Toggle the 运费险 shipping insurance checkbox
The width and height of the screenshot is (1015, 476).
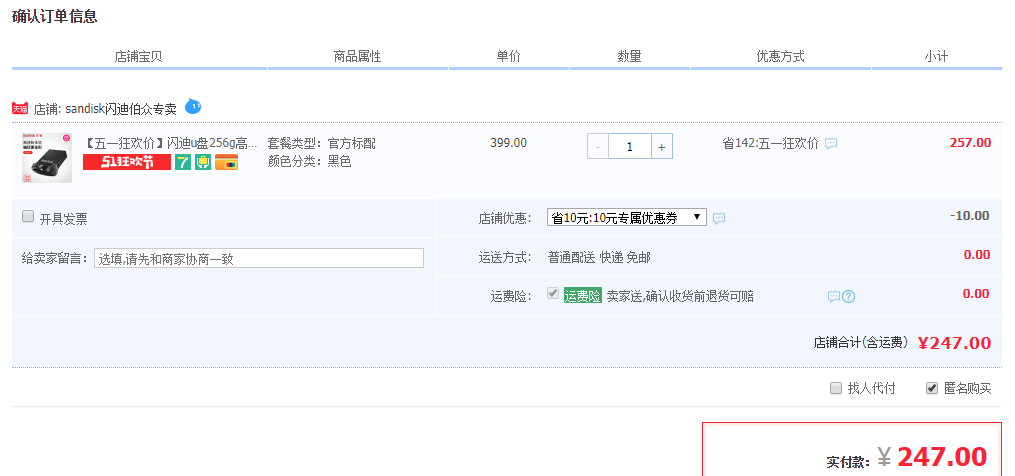[553, 293]
